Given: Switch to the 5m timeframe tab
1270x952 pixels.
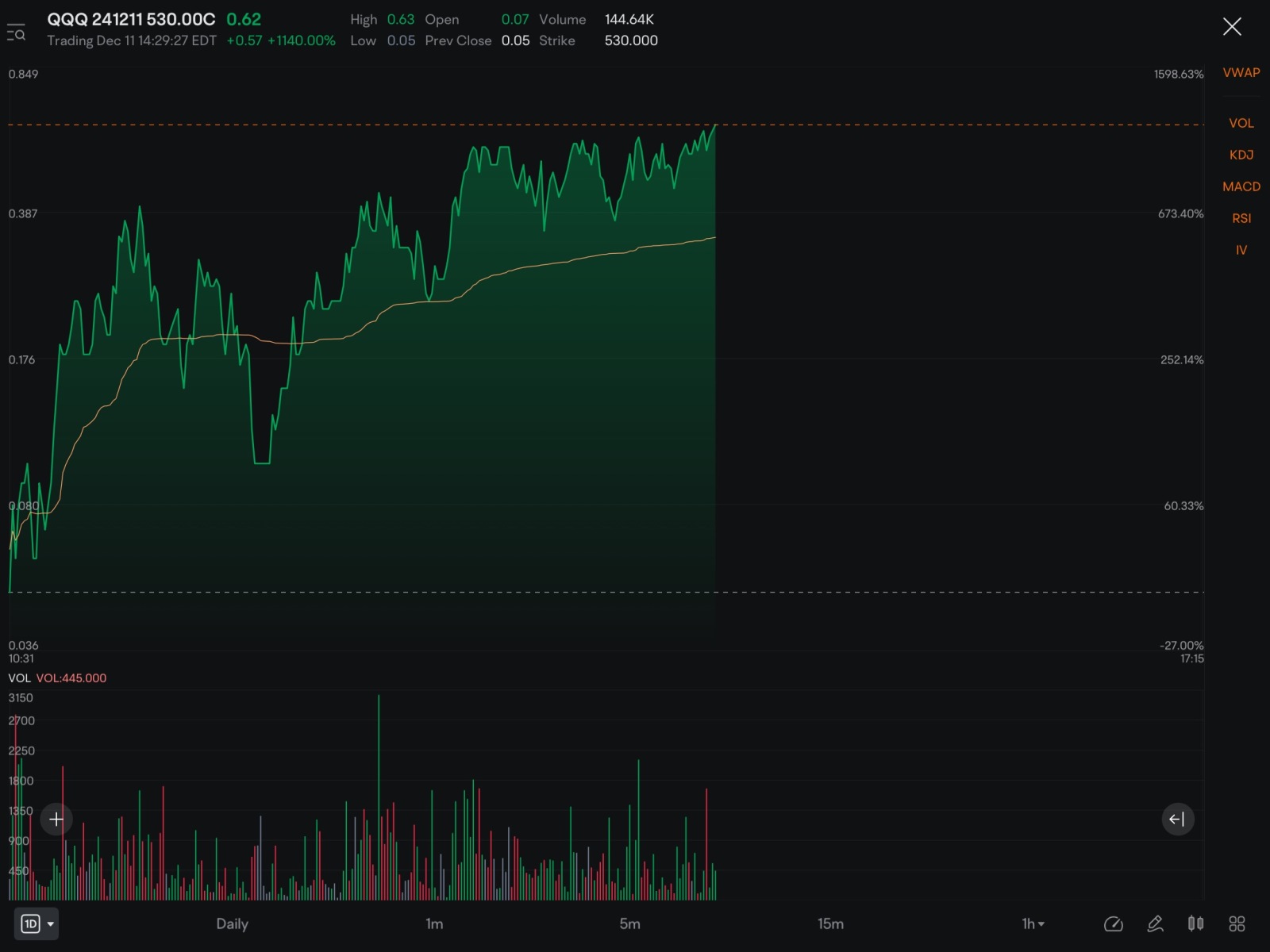Looking at the screenshot, I should pyautogui.click(x=629, y=923).
